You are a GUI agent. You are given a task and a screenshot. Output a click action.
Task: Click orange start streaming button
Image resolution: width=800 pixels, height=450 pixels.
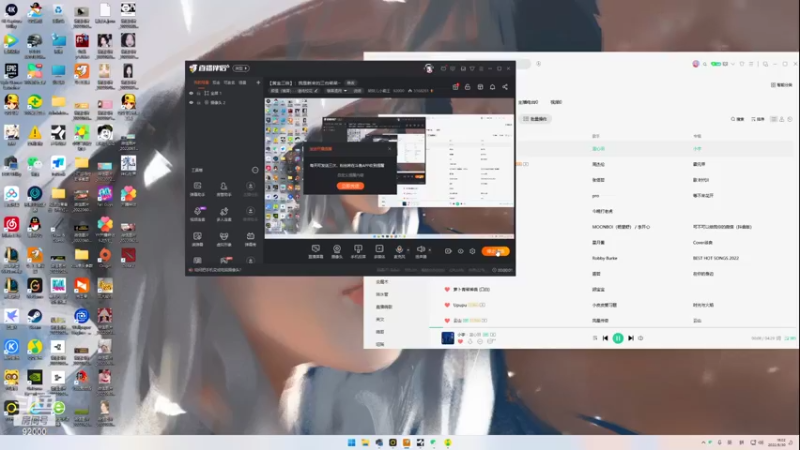tap(495, 251)
